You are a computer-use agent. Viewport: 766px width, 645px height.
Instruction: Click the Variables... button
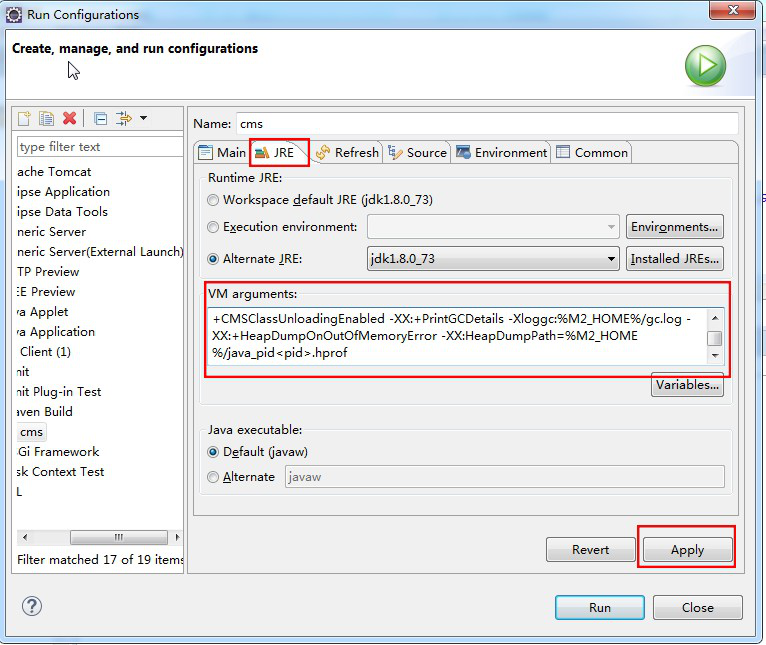(687, 385)
